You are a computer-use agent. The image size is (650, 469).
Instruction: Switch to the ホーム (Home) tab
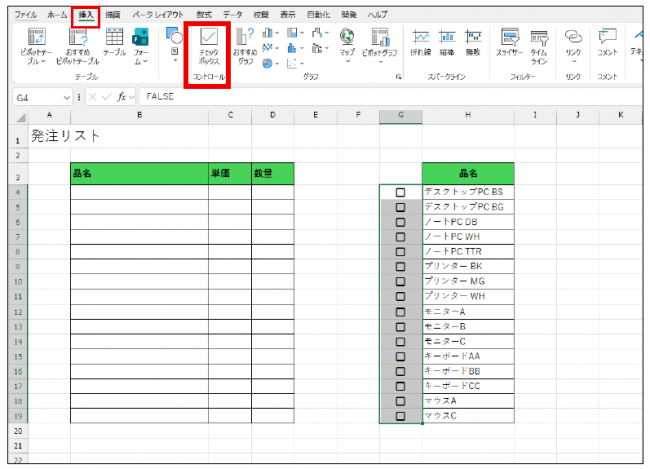[x=57, y=16]
